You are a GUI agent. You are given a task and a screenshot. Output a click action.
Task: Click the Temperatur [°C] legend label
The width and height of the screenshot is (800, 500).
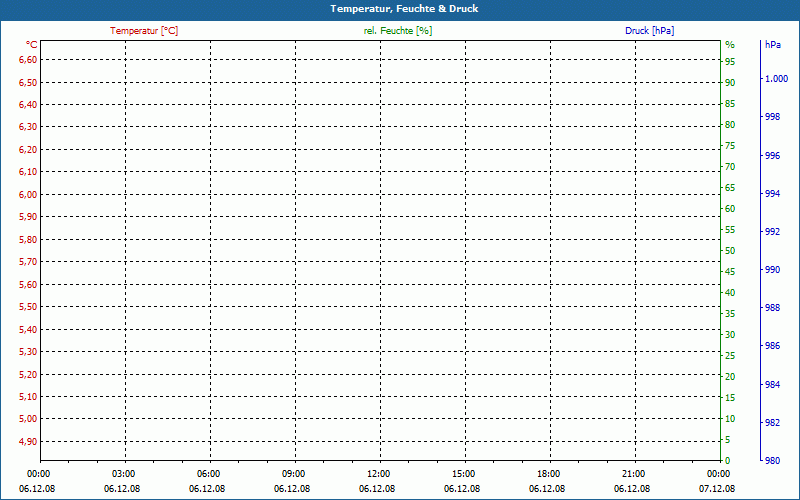[144, 31]
